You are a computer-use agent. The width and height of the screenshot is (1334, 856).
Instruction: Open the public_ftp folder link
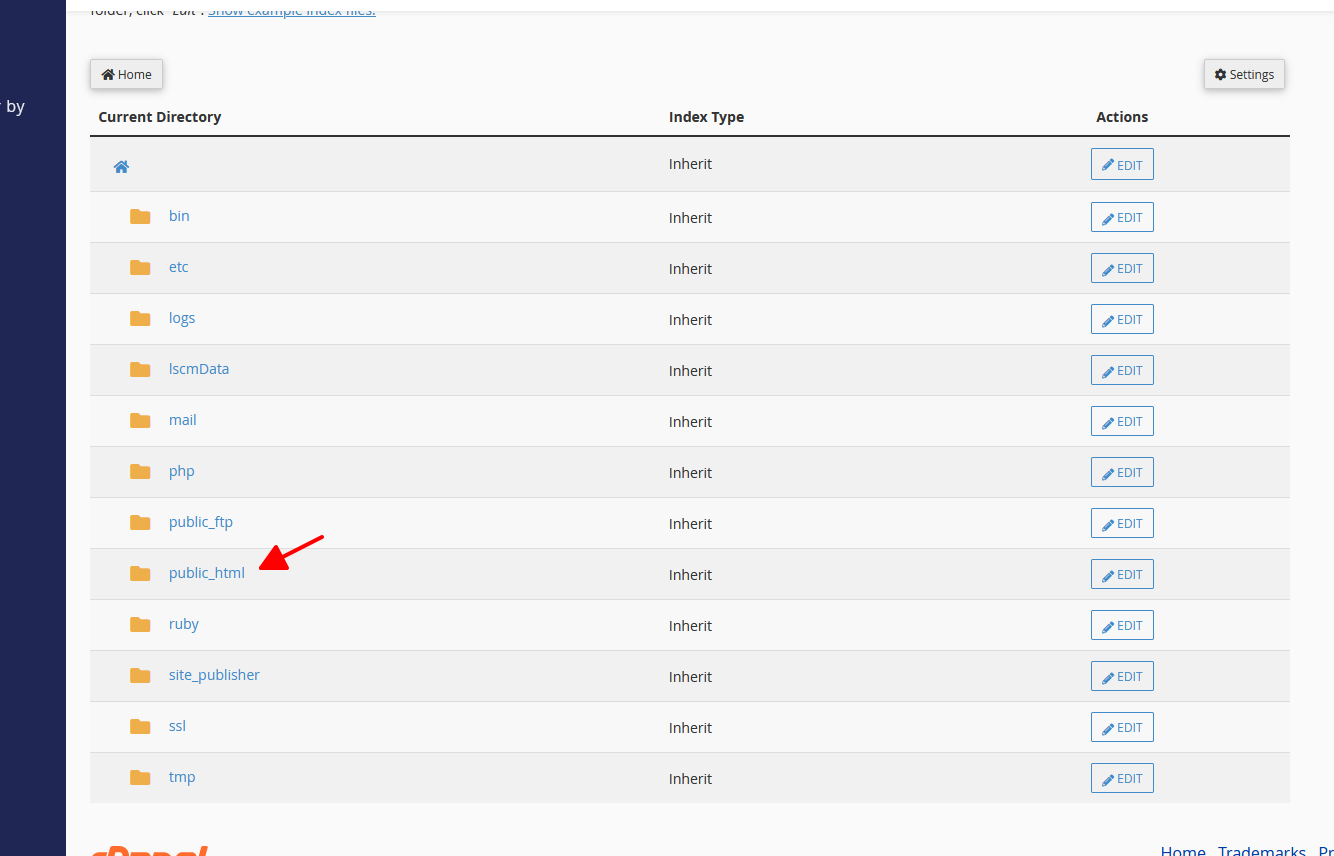click(x=201, y=522)
